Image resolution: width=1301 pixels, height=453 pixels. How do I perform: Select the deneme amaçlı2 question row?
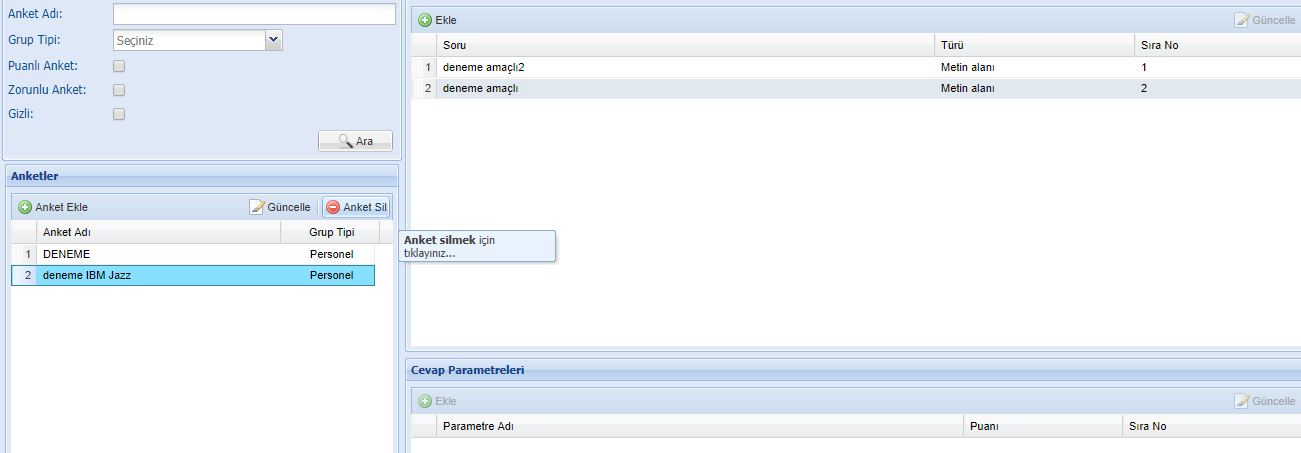click(x=858, y=67)
